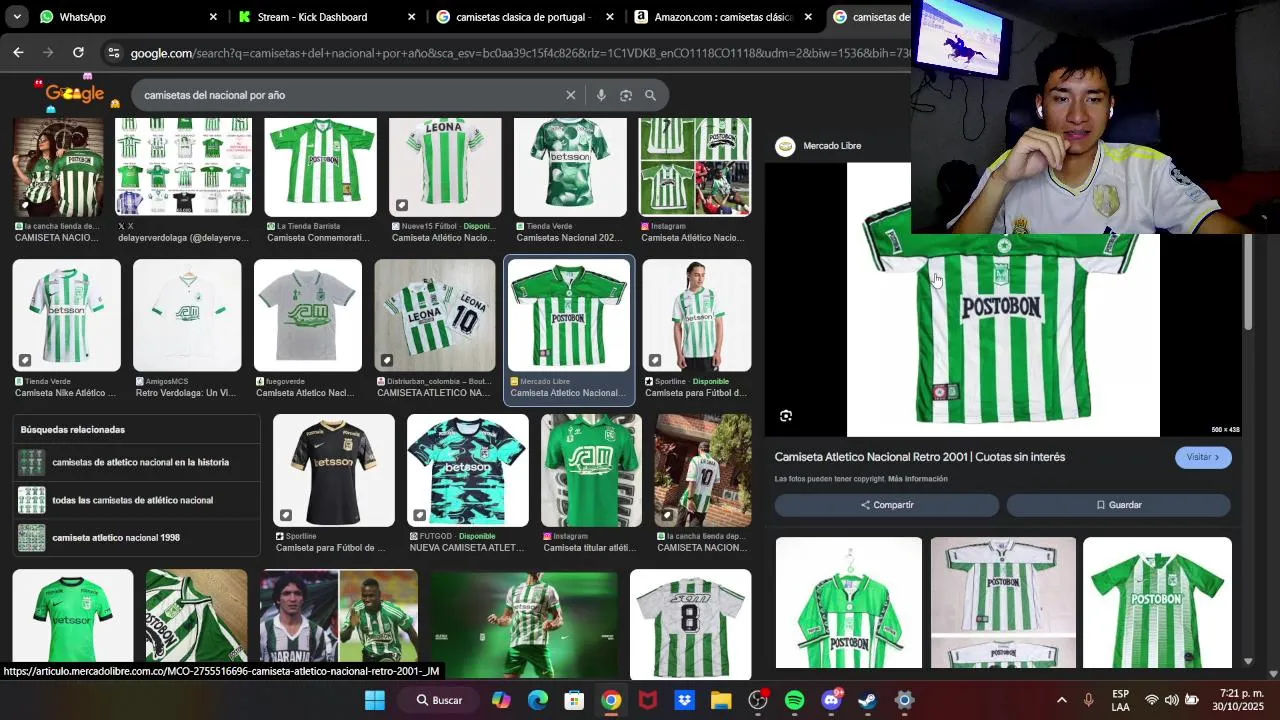Click the taskbar microphone tray icon
1280x720 pixels.
(1089, 700)
